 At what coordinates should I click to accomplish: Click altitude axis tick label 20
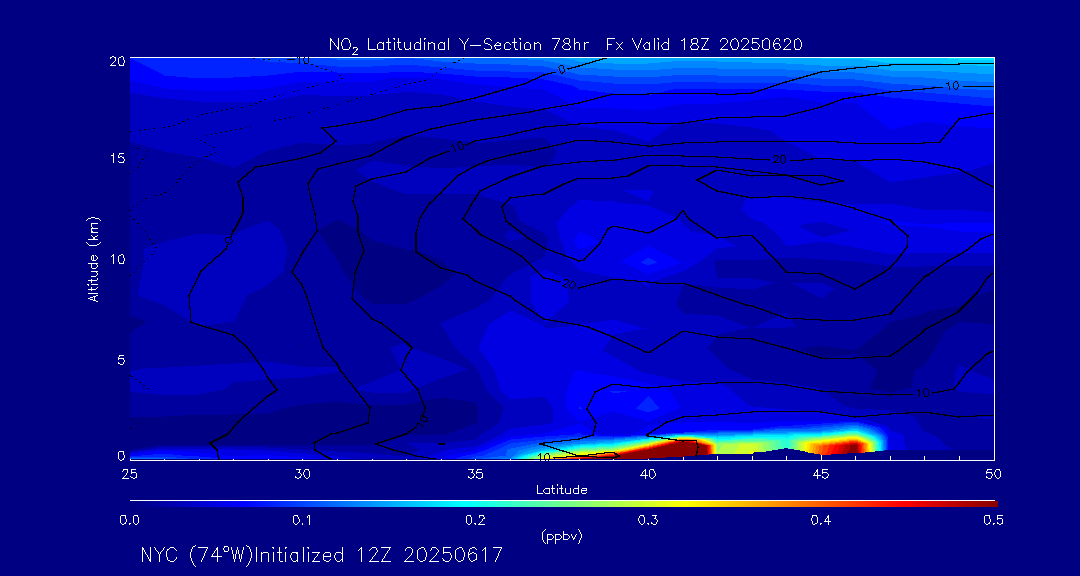[117, 61]
